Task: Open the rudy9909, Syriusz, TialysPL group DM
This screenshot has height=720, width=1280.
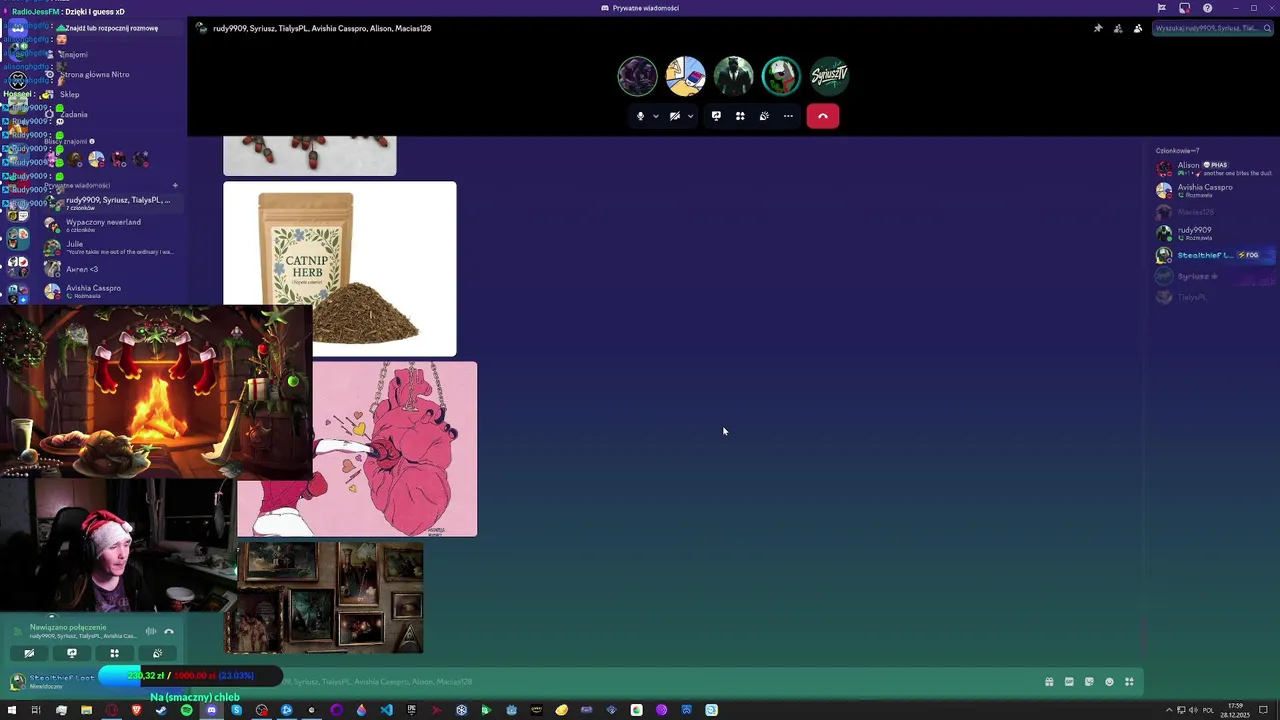Action: (x=112, y=203)
